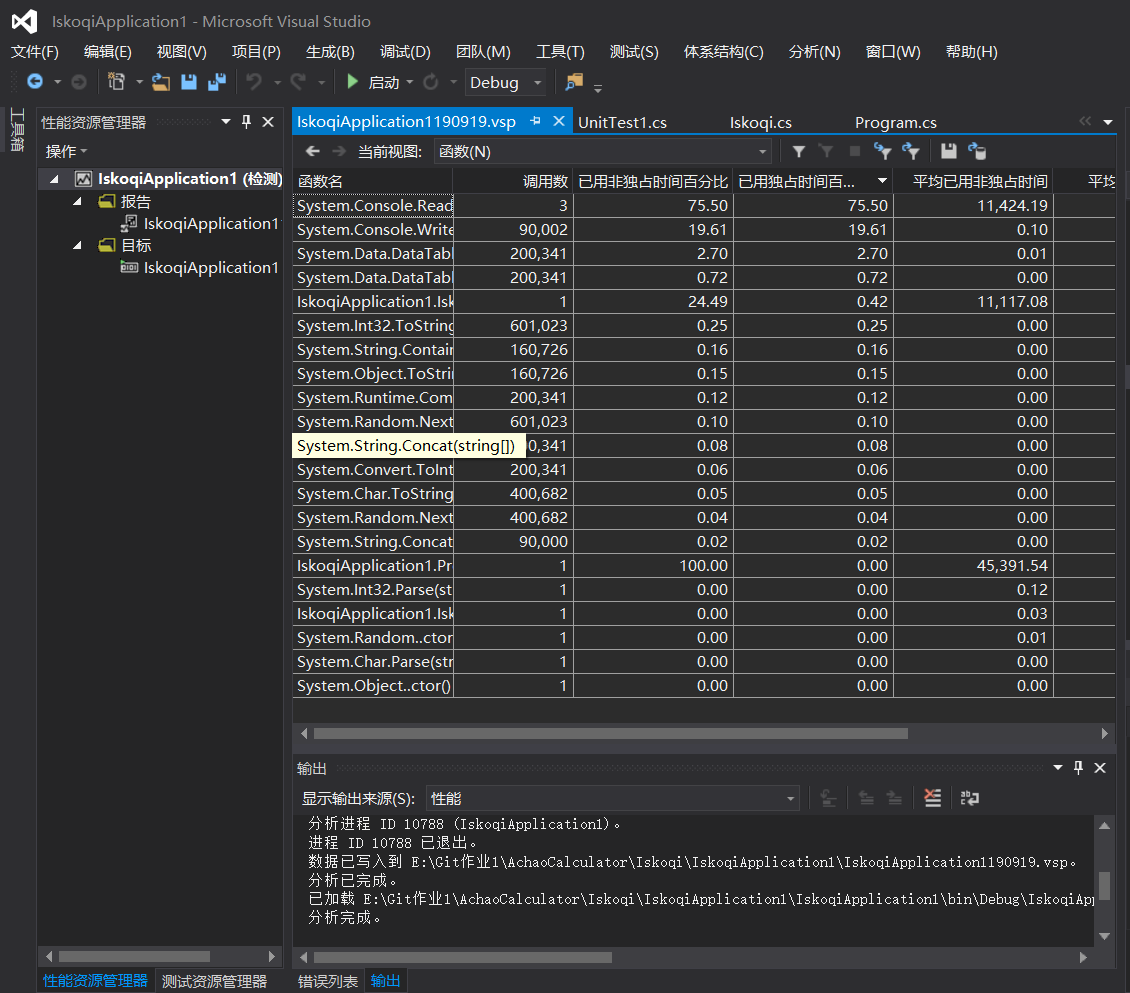Pin the 性能资源管理器 panel

point(246,122)
